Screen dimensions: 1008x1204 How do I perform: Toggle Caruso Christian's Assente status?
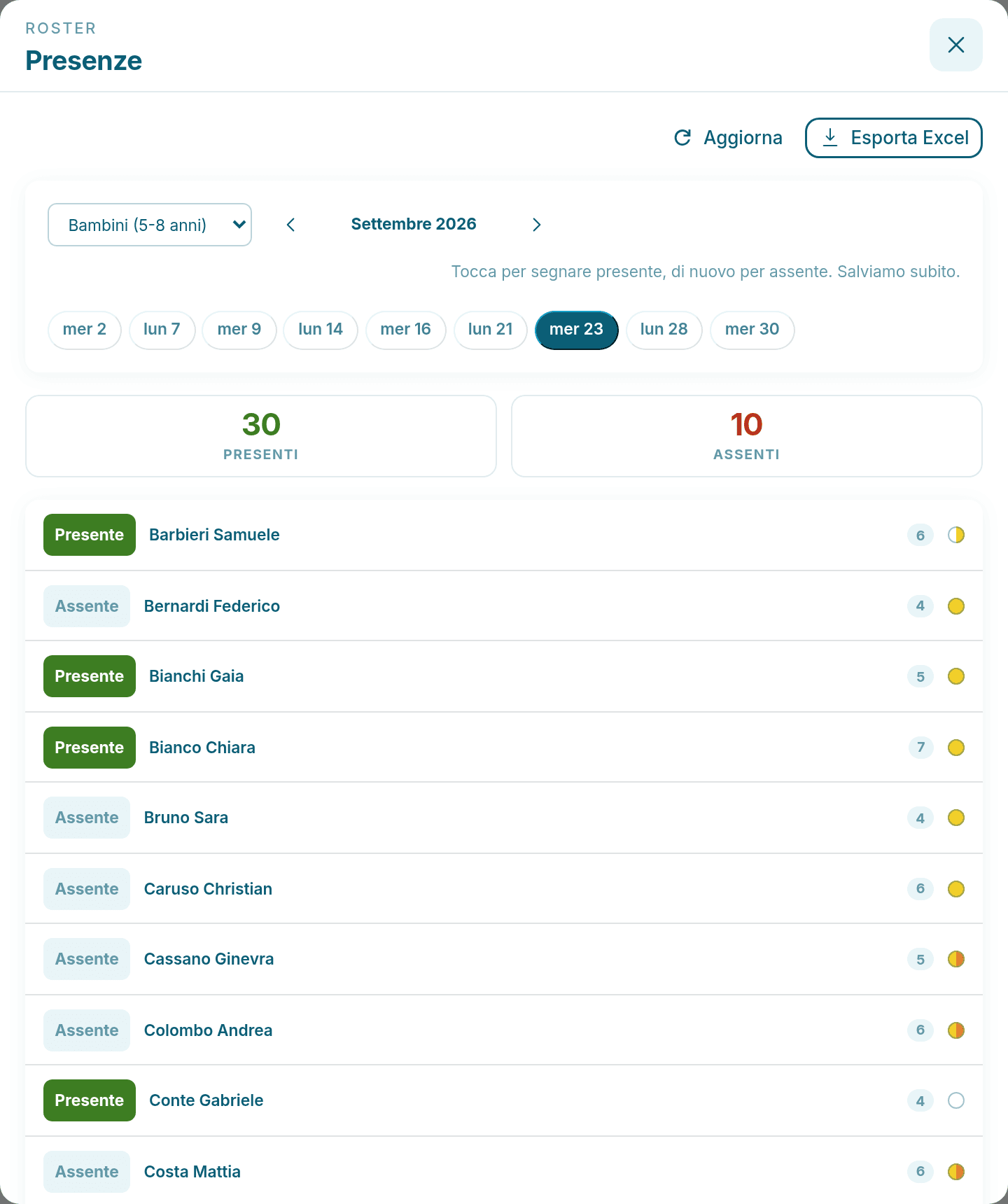click(x=87, y=889)
